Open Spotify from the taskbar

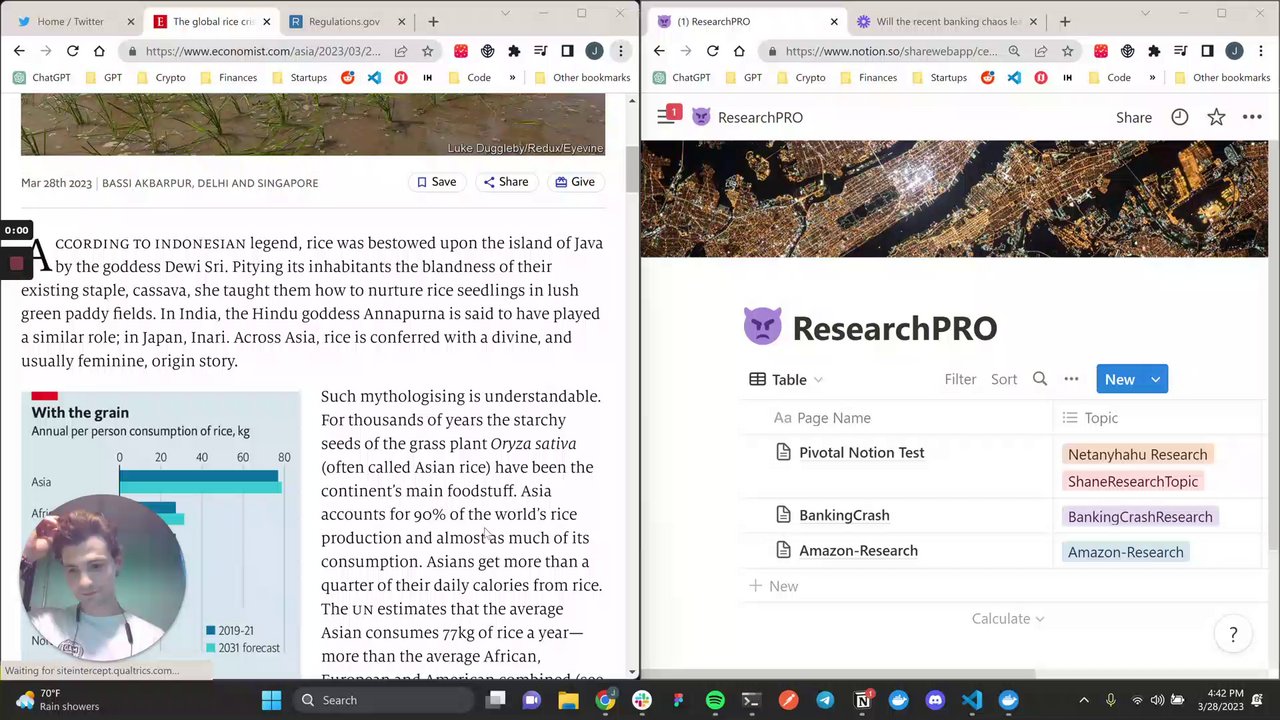pos(715,700)
